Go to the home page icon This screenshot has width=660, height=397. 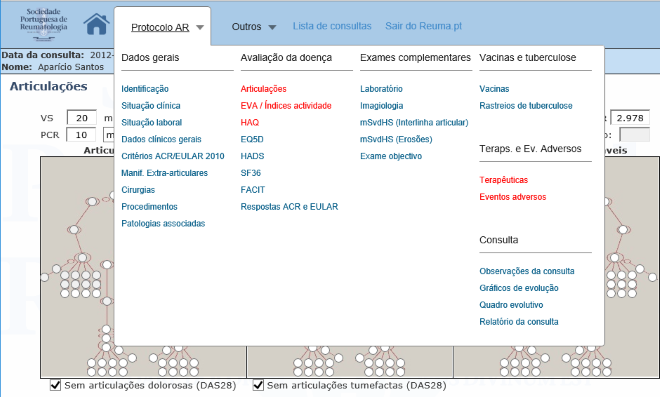point(96,24)
